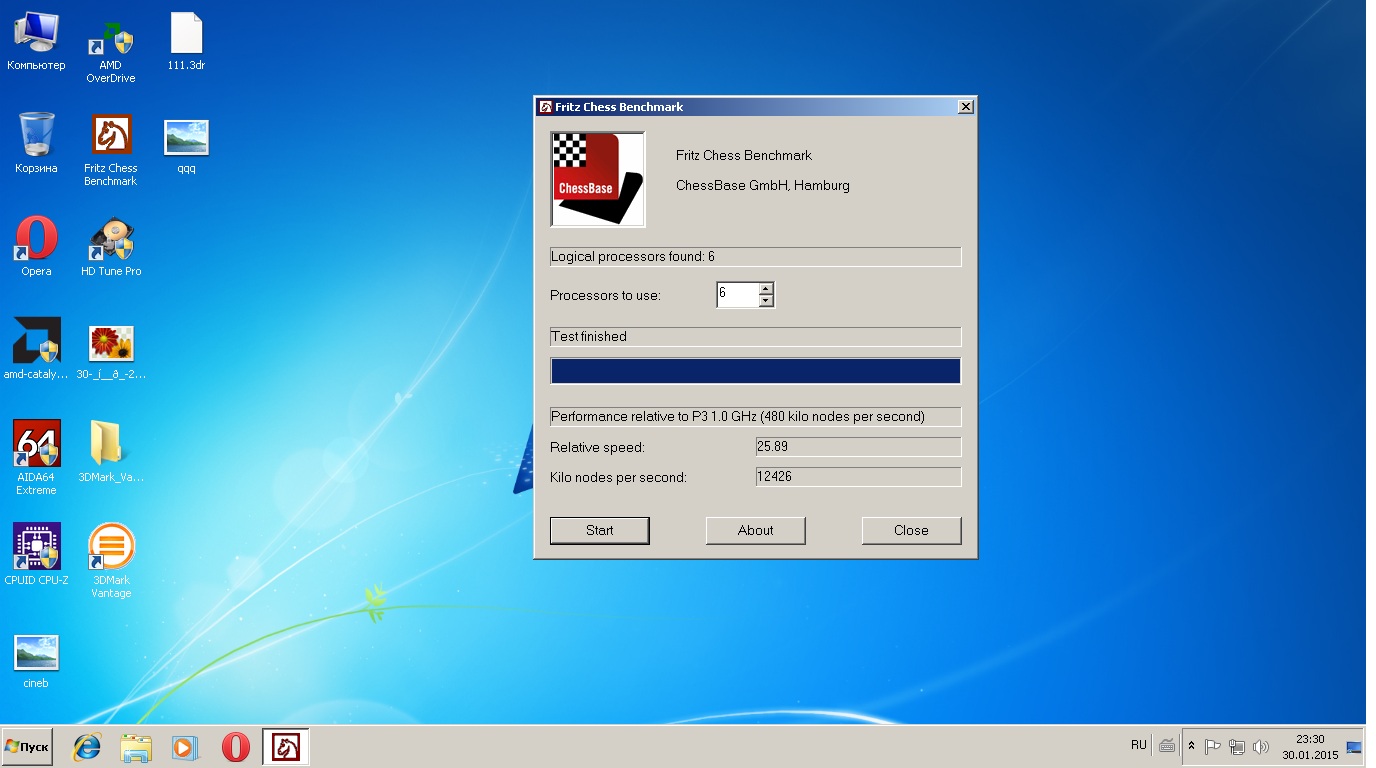
Task: Open Windows Explorer folder icon in taskbar
Action: (x=136, y=747)
